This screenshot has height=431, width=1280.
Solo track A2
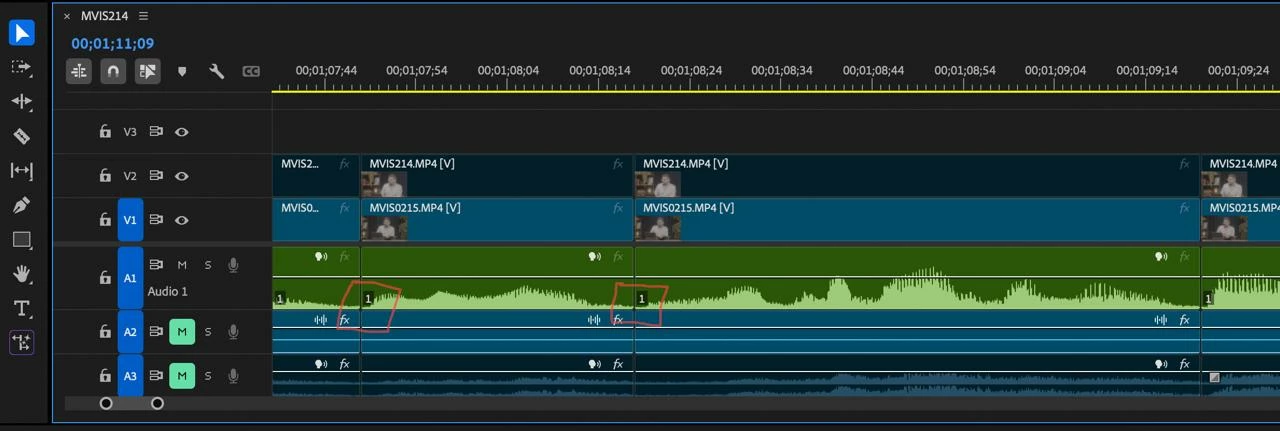click(x=208, y=331)
